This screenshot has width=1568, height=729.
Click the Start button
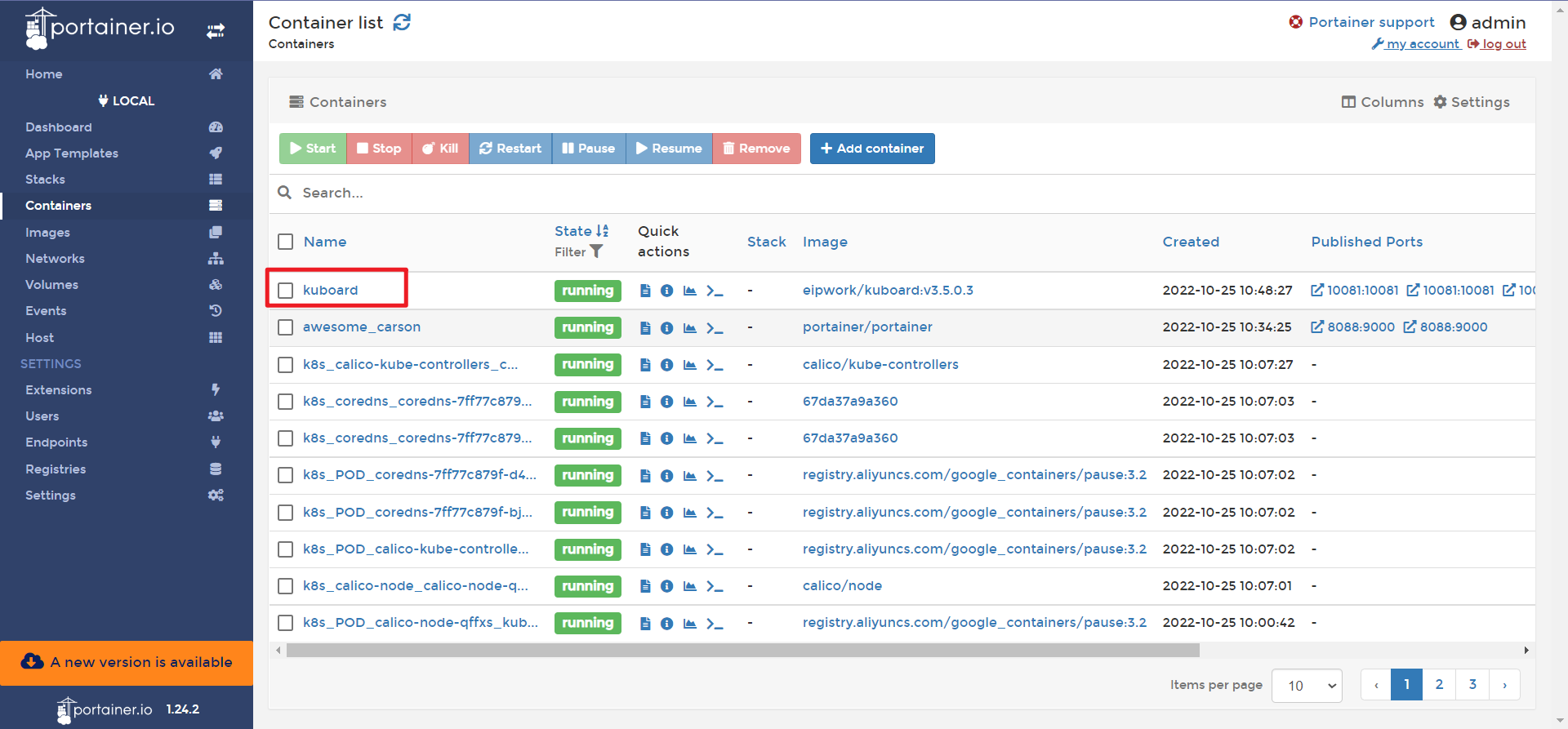click(313, 149)
